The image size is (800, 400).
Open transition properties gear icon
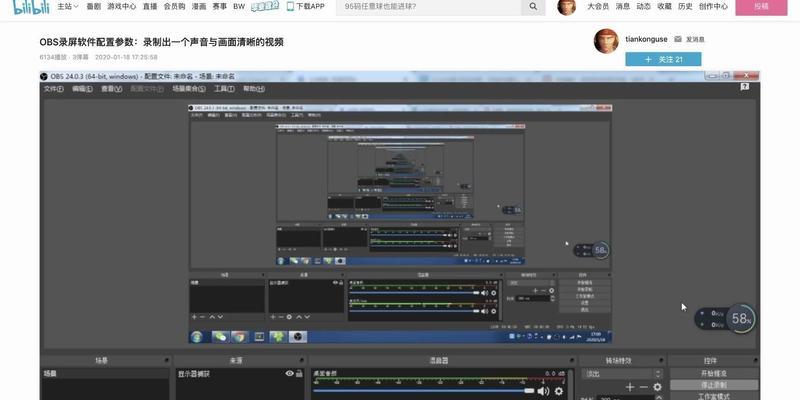(x=657, y=387)
